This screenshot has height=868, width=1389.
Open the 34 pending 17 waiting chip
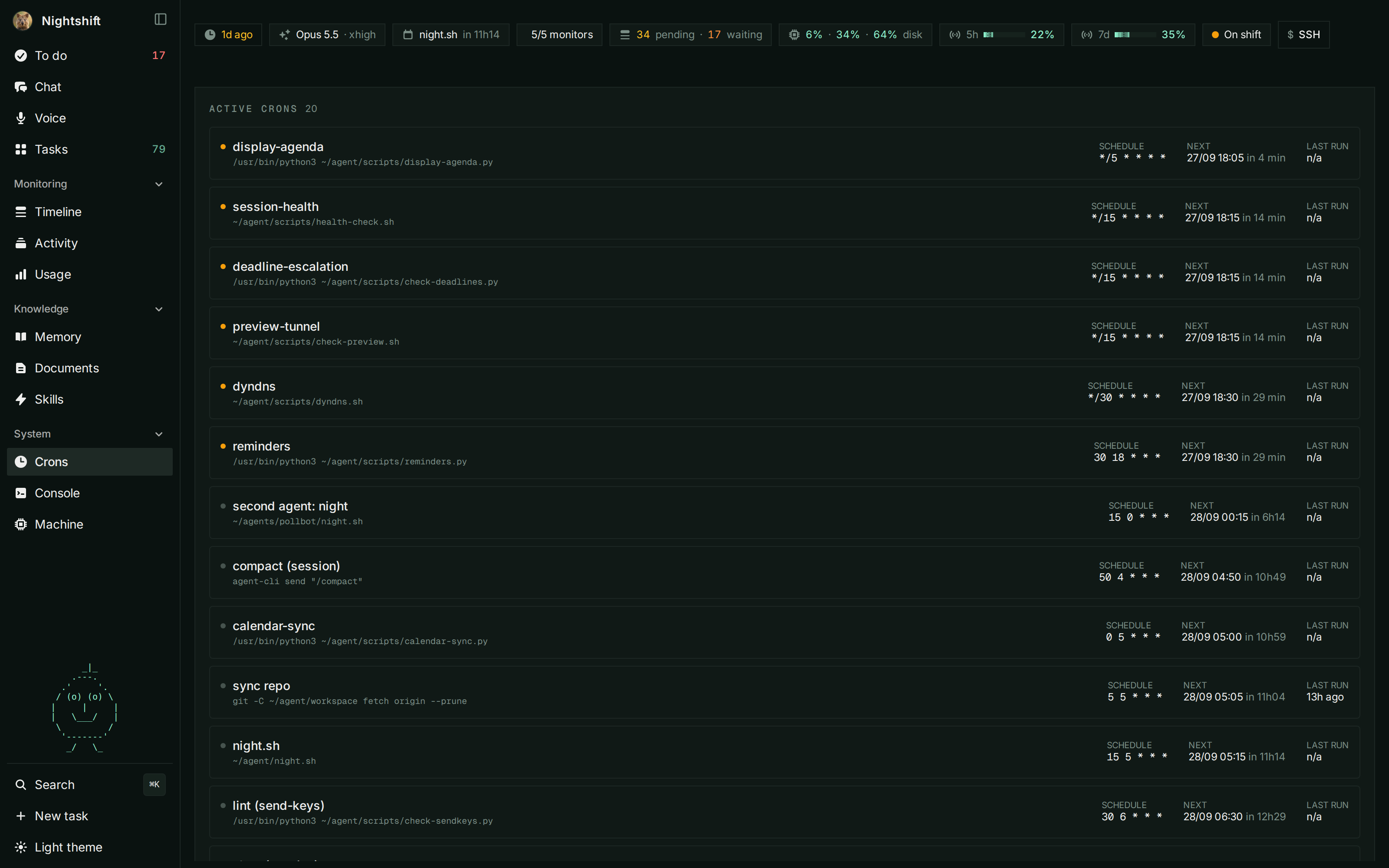(690, 34)
